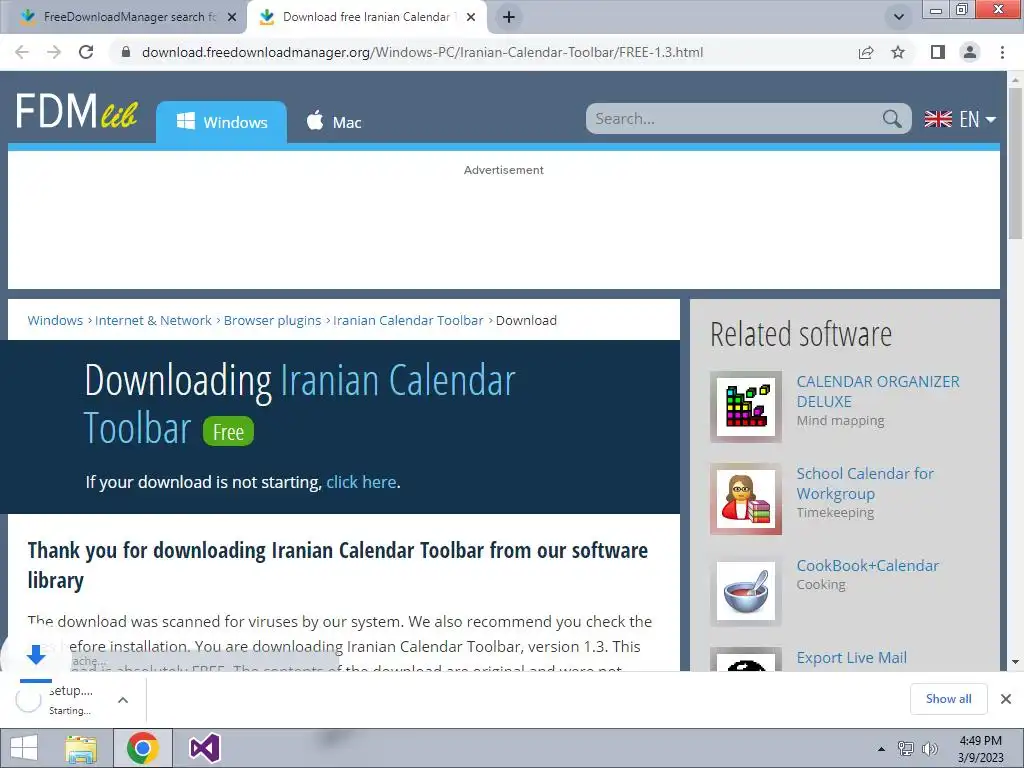The width and height of the screenshot is (1024, 768).
Task: Click the School Calendar for Workgroup thumbnail
Action: [746, 499]
